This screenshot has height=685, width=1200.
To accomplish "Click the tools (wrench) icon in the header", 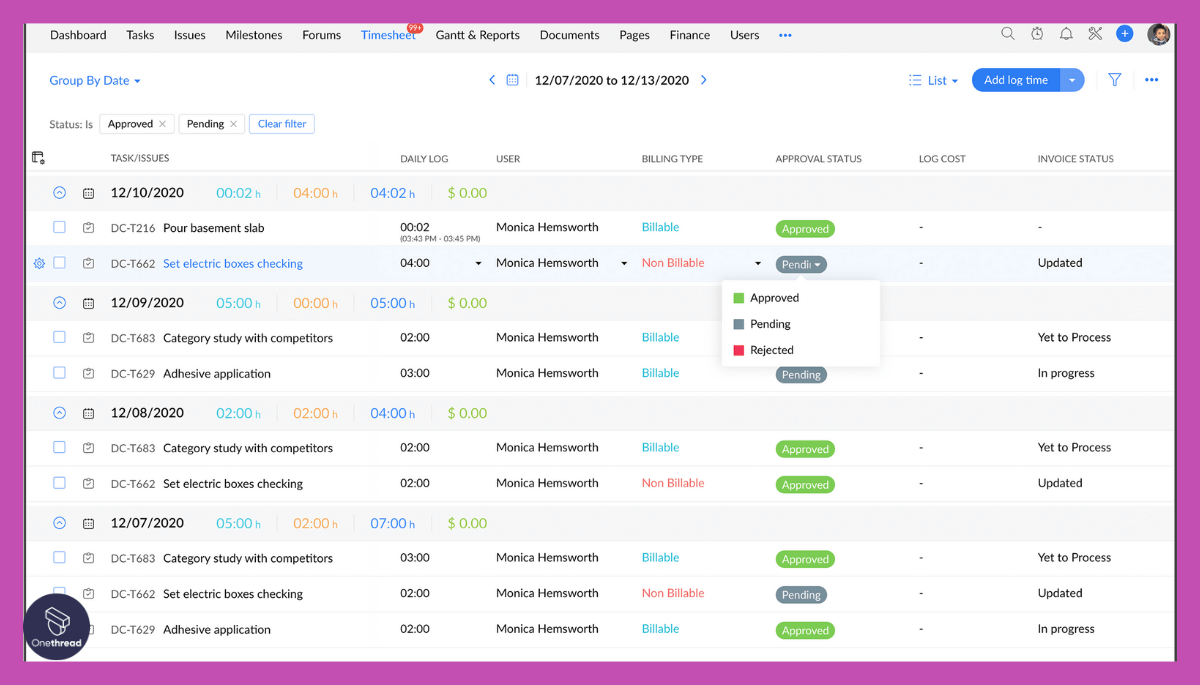I will point(1095,33).
